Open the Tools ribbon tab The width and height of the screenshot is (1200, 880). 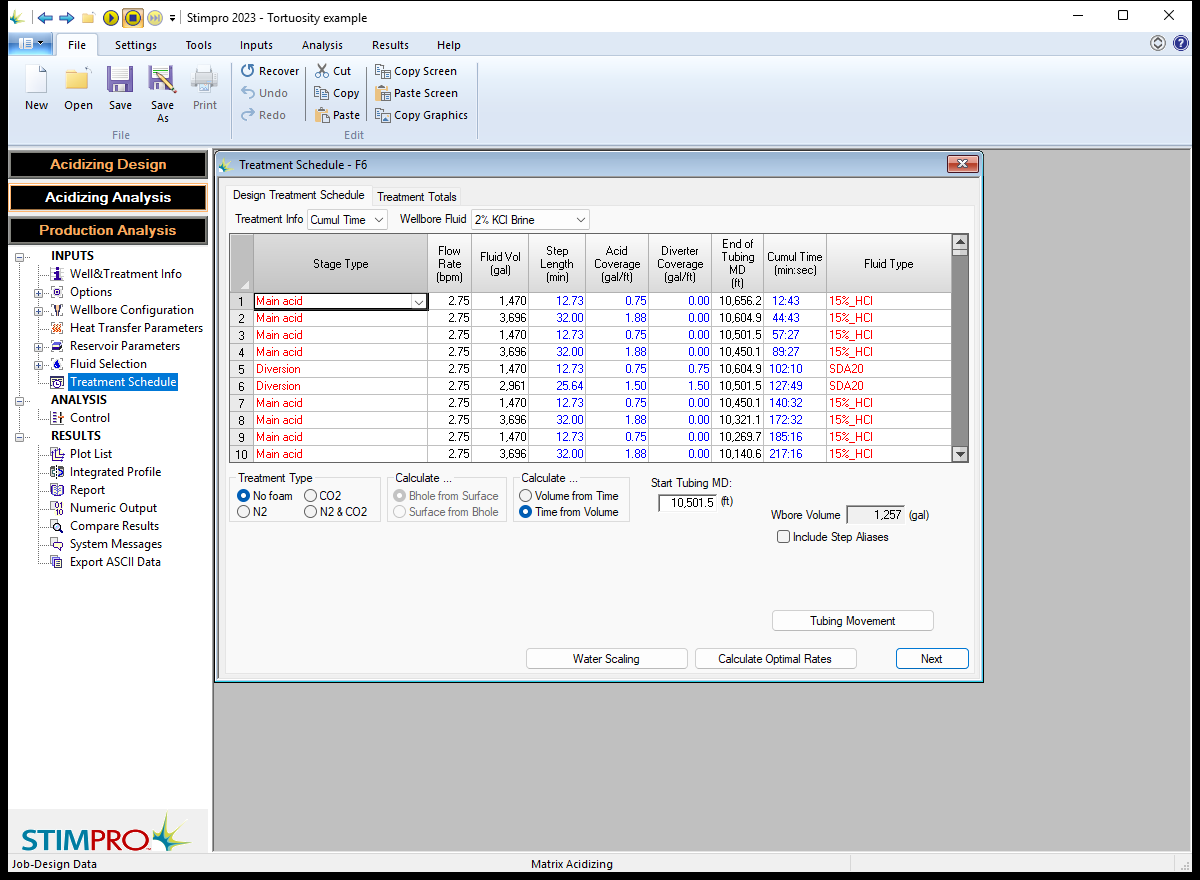(x=198, y=45)
